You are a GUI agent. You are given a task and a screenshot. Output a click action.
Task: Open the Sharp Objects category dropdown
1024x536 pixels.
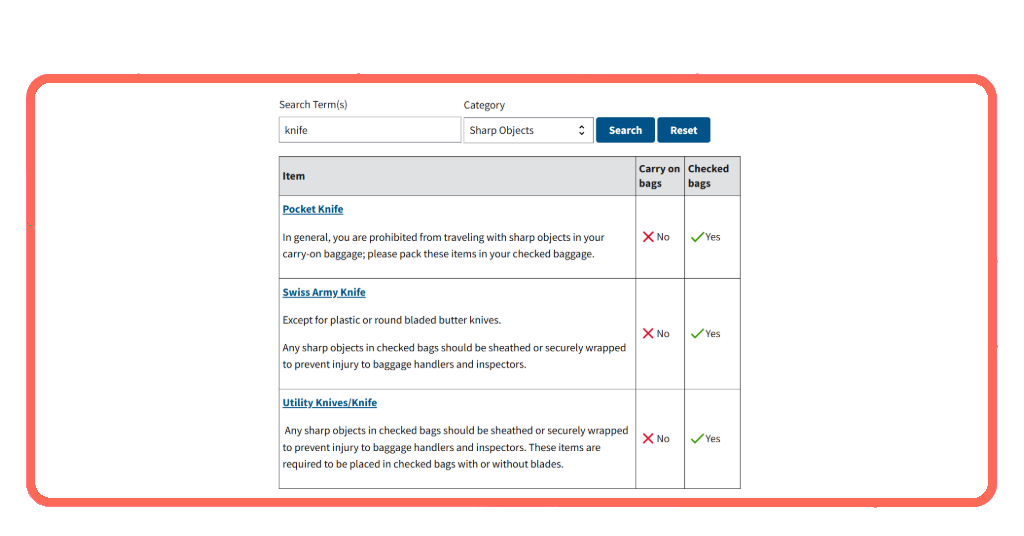point(528,130)
